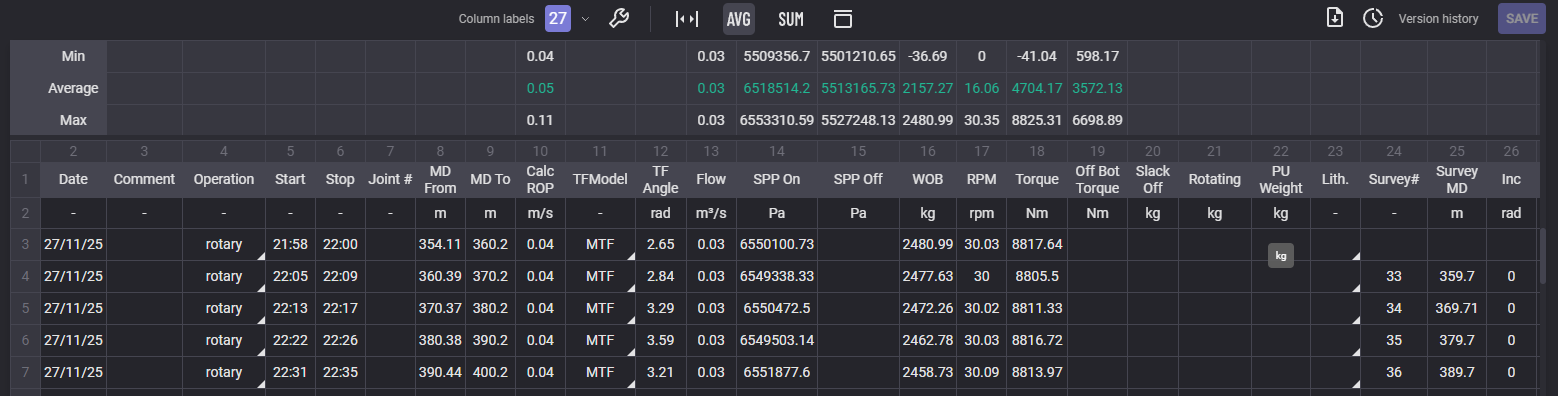Click the average WOB value 2157.27
This screenshot has height=396, width=1558.
(929, 88)
